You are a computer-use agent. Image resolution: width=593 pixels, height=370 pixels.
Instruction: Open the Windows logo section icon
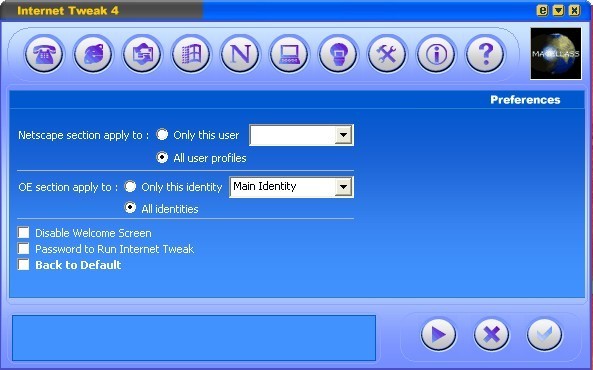(191, 54)
